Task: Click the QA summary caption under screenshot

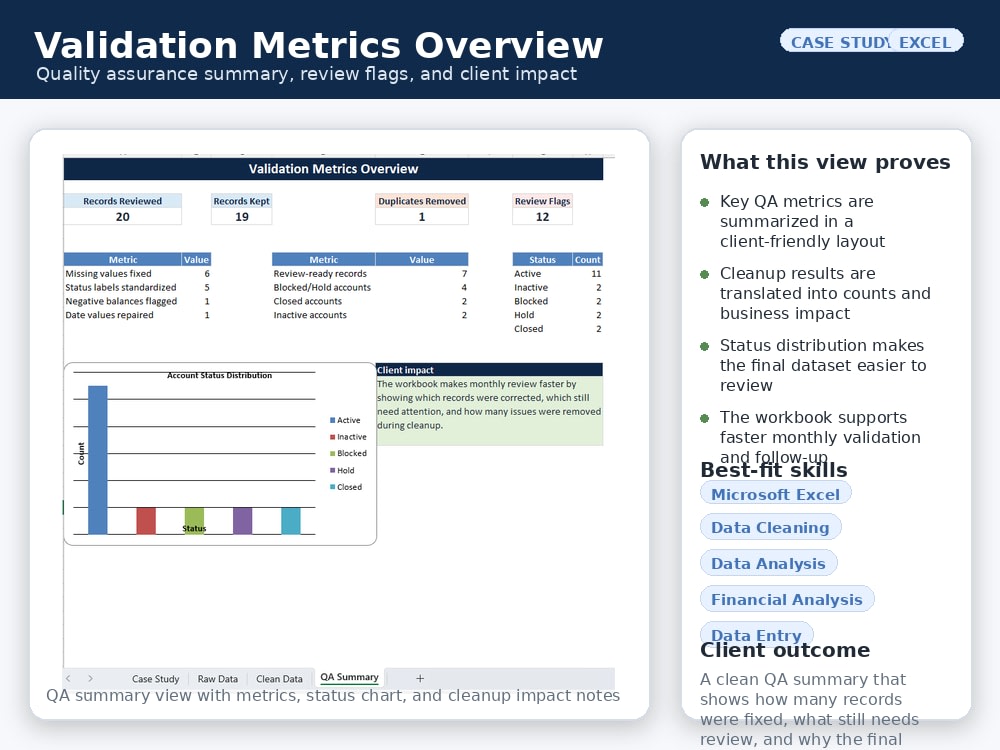Action: click(x=333, y=695)
